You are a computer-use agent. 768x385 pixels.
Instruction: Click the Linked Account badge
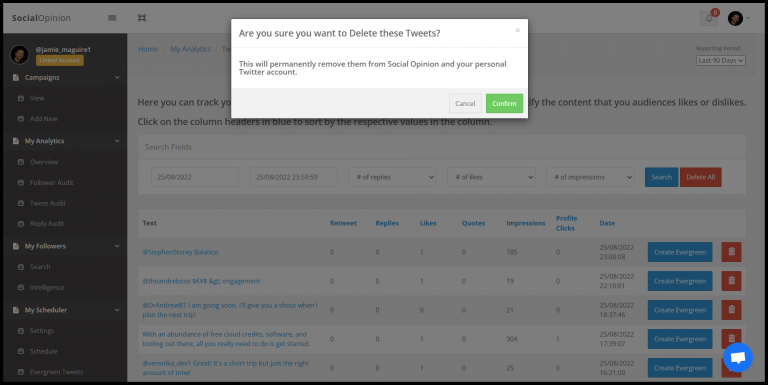pyautogui.click(x=60, y=60)
